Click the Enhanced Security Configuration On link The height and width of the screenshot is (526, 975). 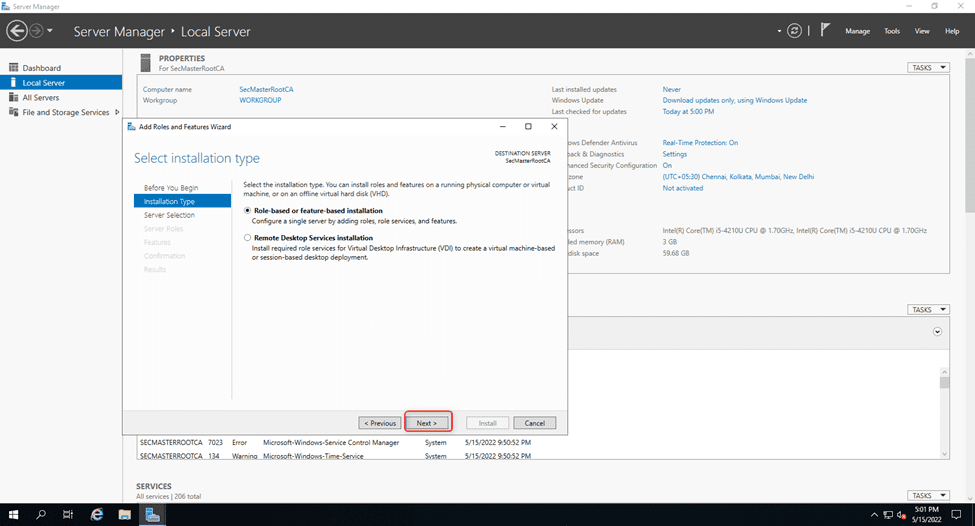coord(667,165)
